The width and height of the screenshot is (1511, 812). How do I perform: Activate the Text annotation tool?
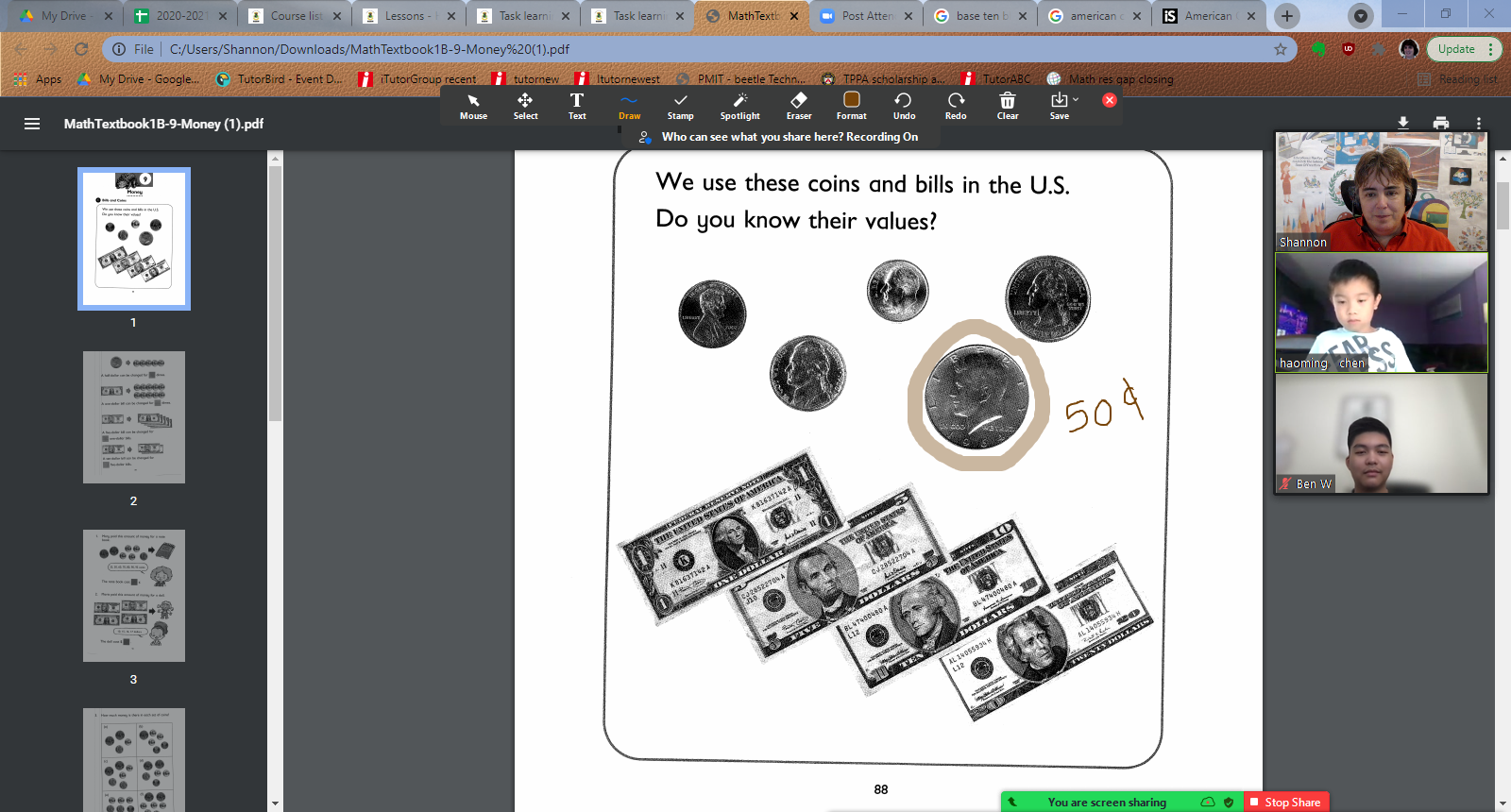click(x=577, y=107)
